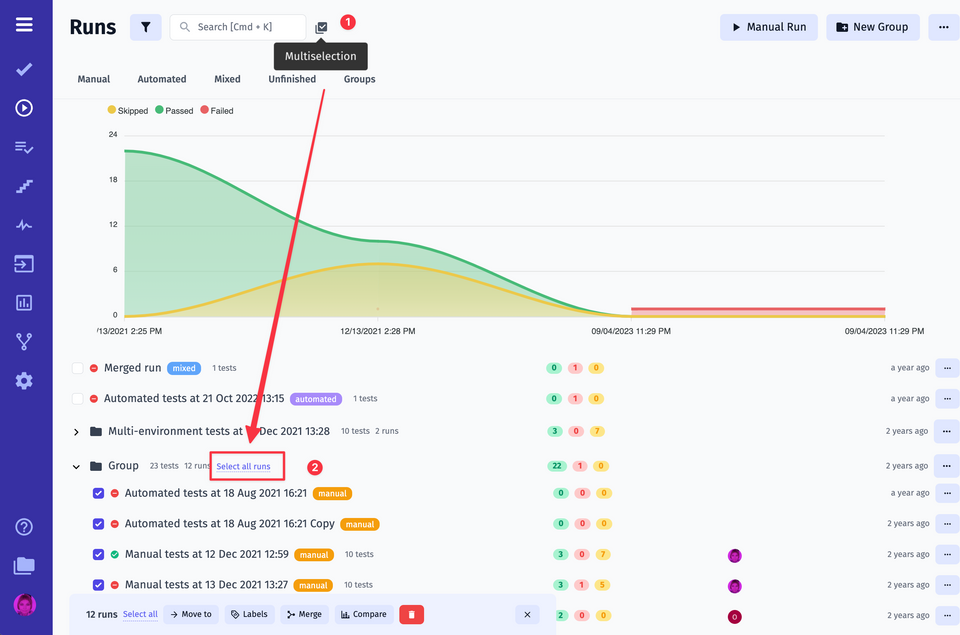Open options for Manual tests 13 Dec 13:27

(x=947, y=585)
